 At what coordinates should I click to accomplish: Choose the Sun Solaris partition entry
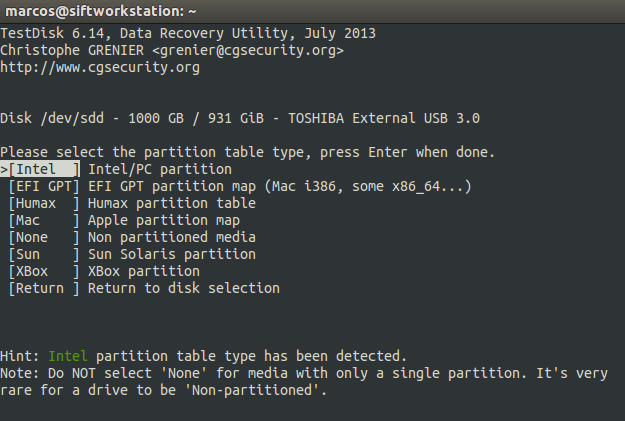(44, 254)
